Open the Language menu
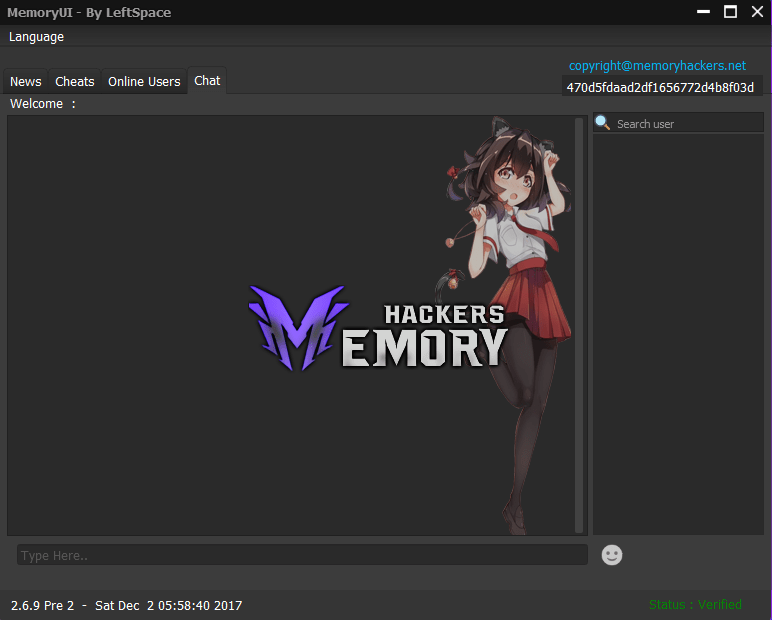This screenshot has height=620, width=772. 36,37
